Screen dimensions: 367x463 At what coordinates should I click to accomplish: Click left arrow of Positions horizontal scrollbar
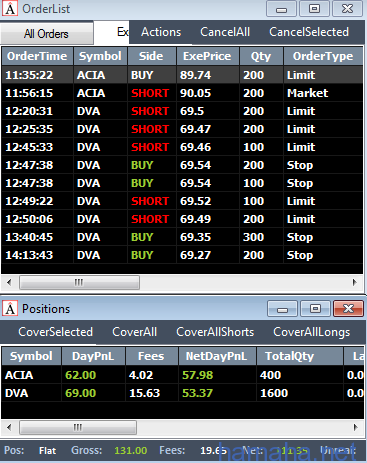[9, 427]
